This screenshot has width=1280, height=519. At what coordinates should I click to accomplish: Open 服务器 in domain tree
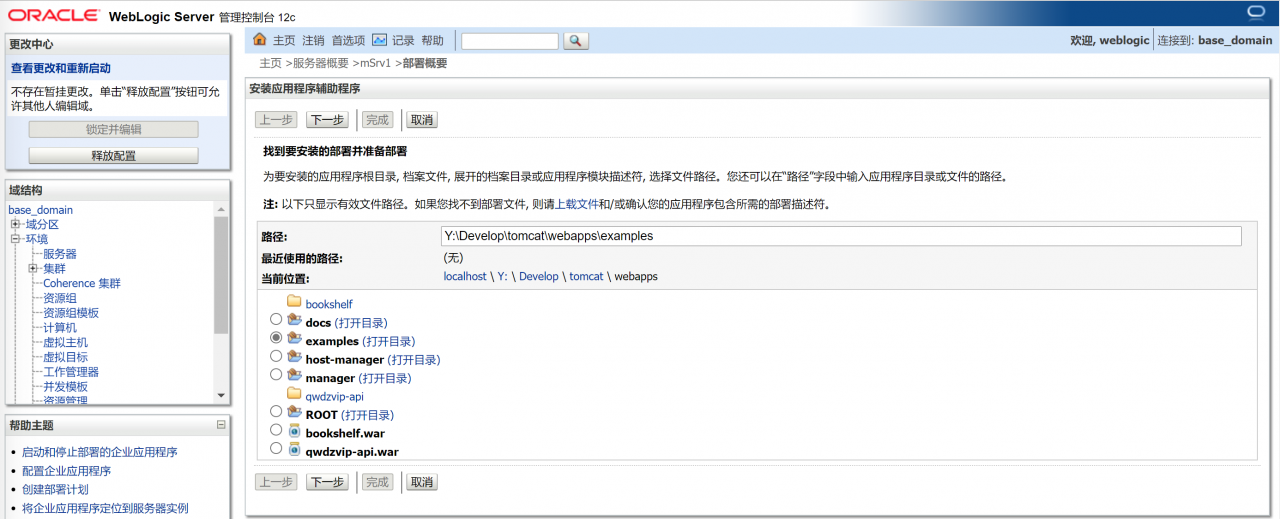click(x=60, y=254)
